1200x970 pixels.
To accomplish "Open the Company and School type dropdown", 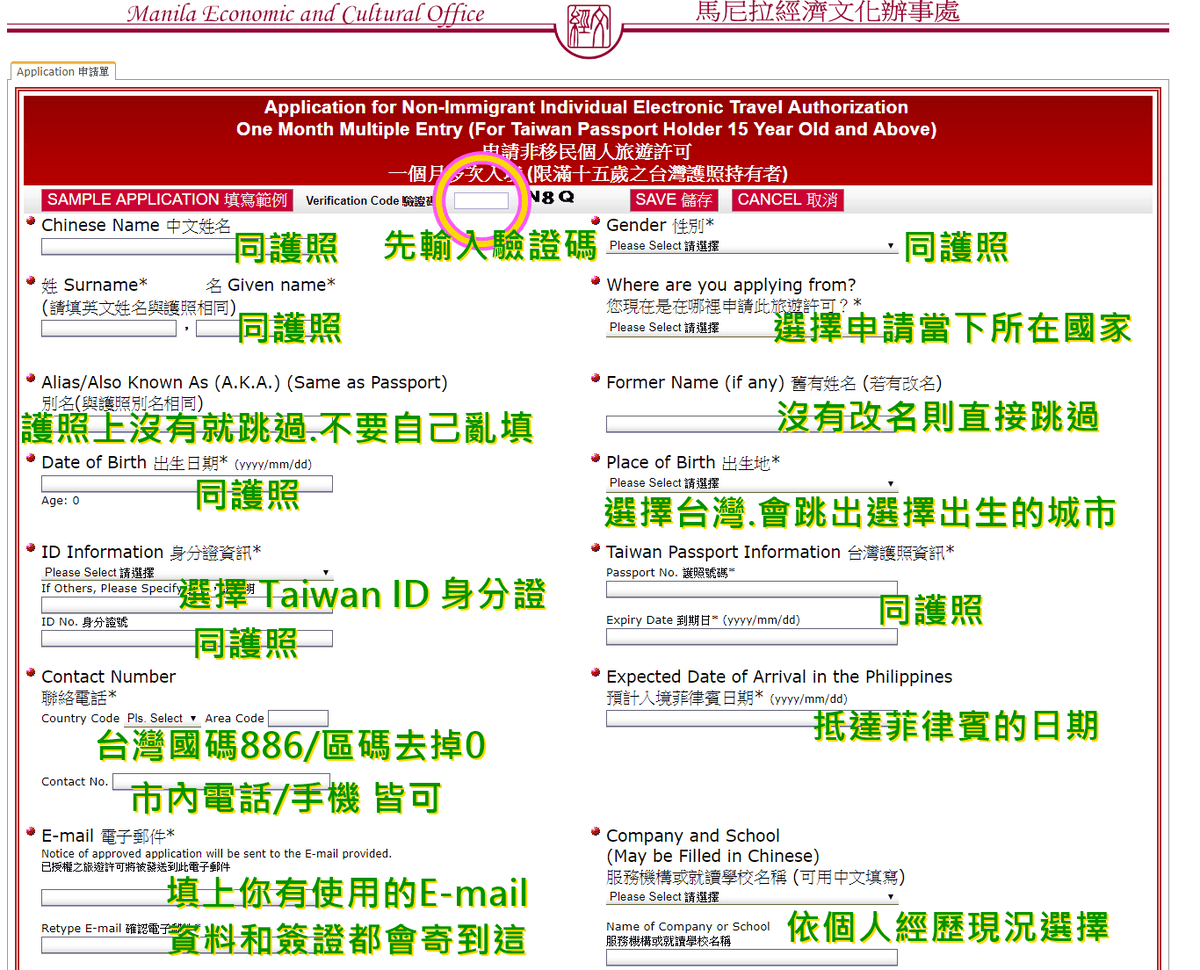I will point(751,897).
